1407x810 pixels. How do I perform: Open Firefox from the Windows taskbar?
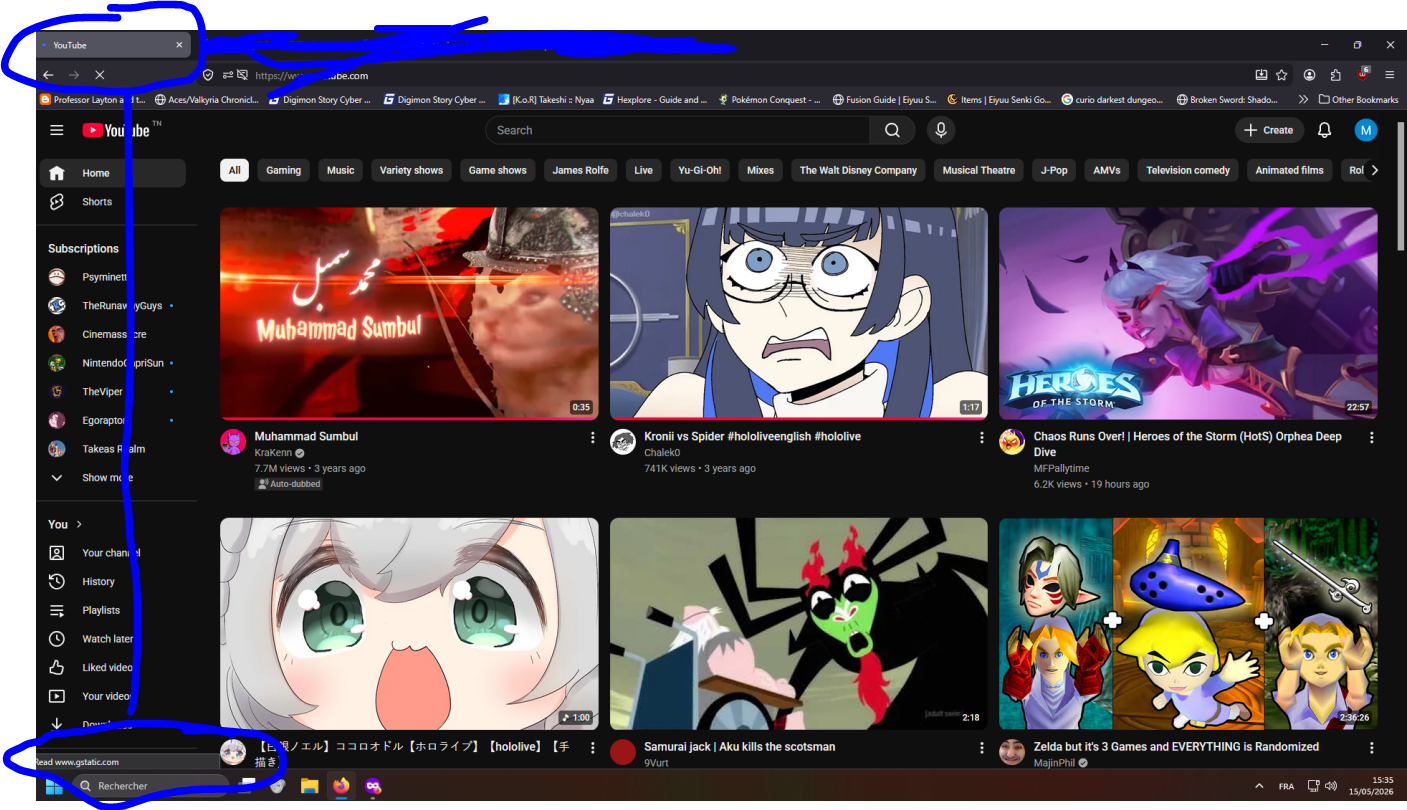coord(341,786)
